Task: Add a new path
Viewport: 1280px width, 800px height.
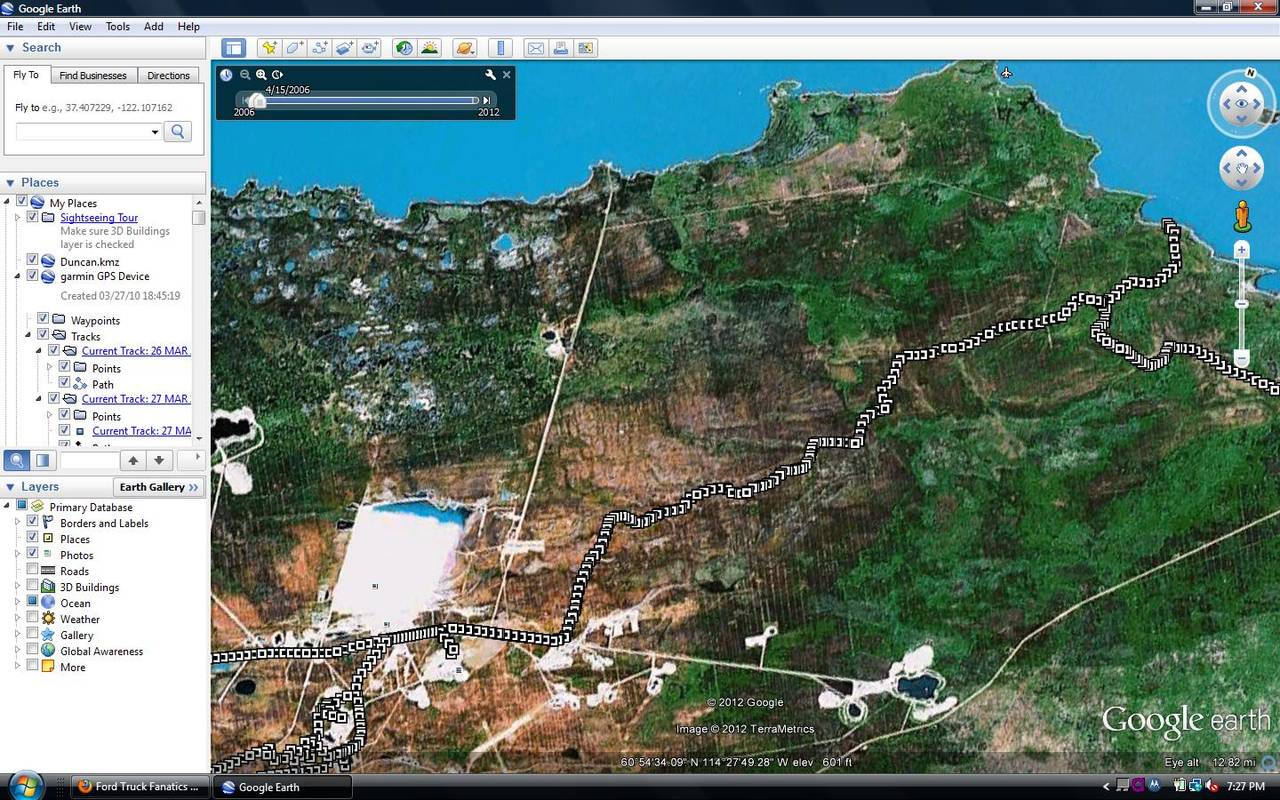Action: (x=320, y=47)
